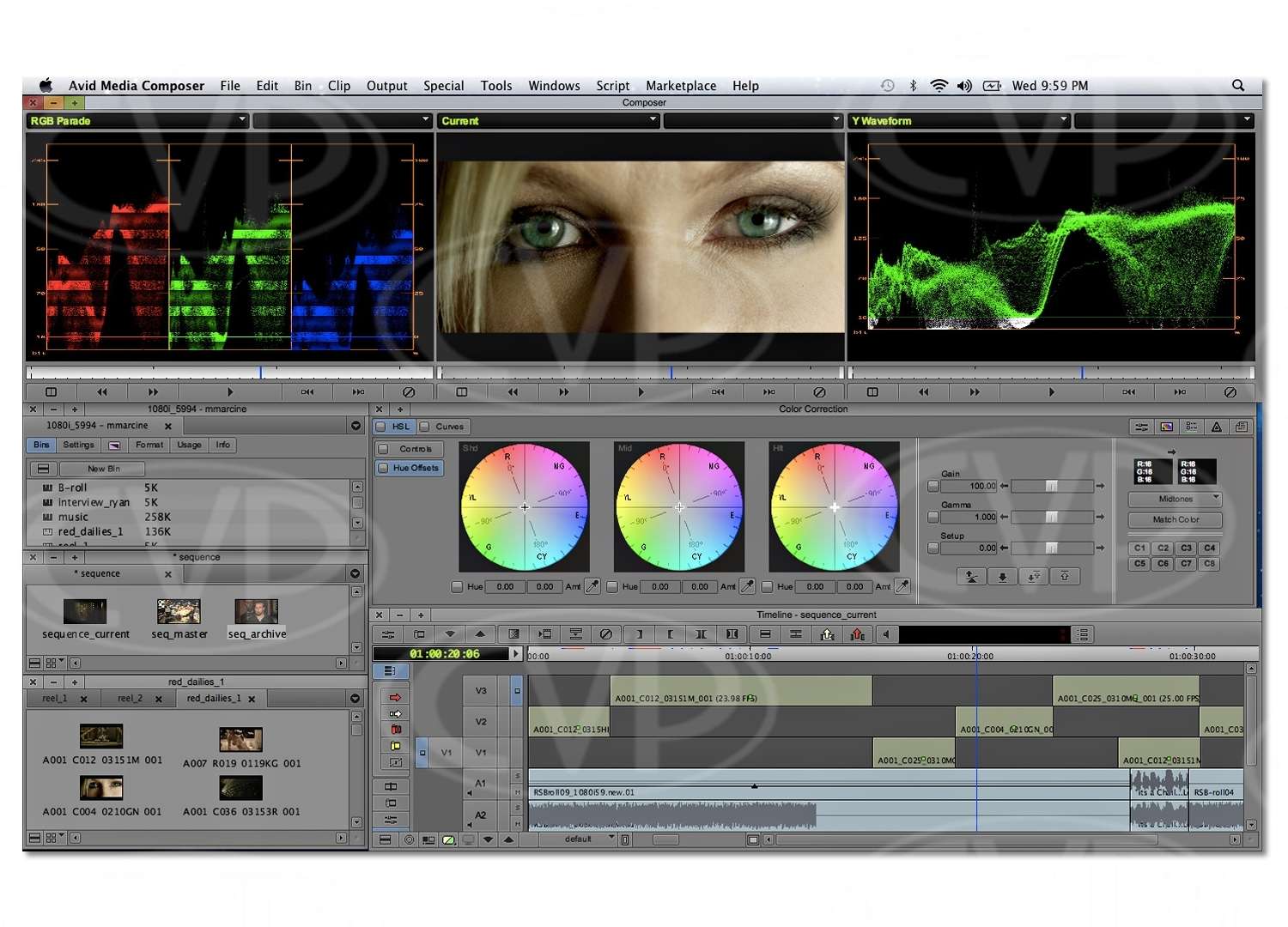
Task: Open the red_dailies_1 bin fast menu
Action: pos(355,699)
